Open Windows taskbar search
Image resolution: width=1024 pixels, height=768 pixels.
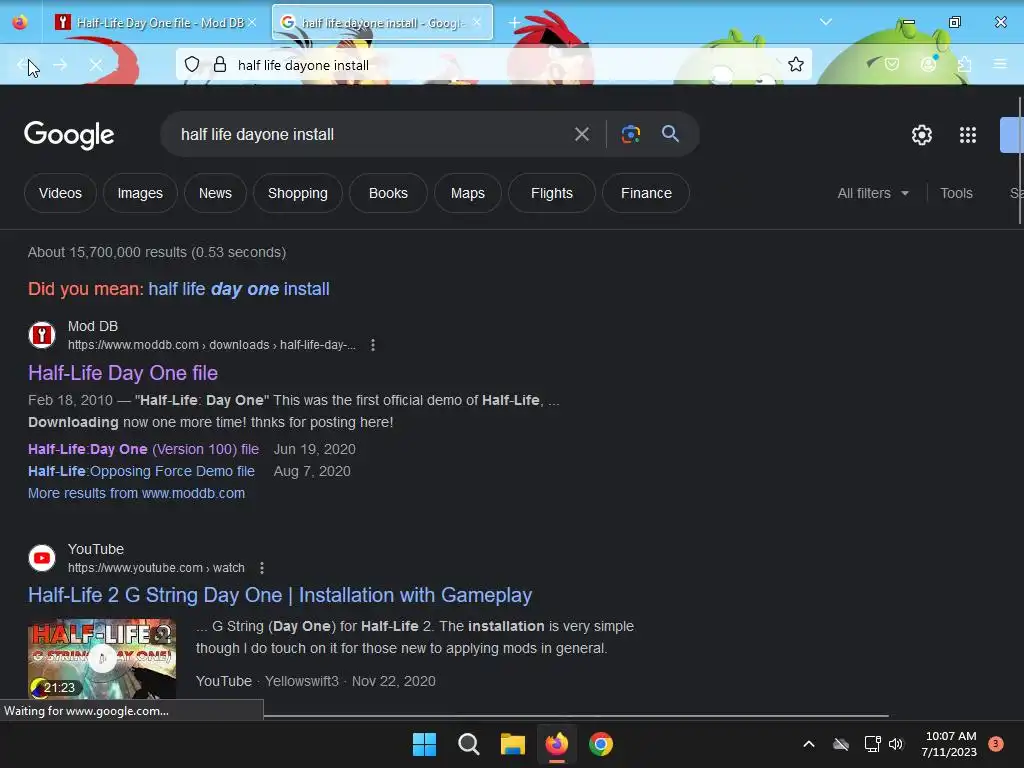pos(468,744)
